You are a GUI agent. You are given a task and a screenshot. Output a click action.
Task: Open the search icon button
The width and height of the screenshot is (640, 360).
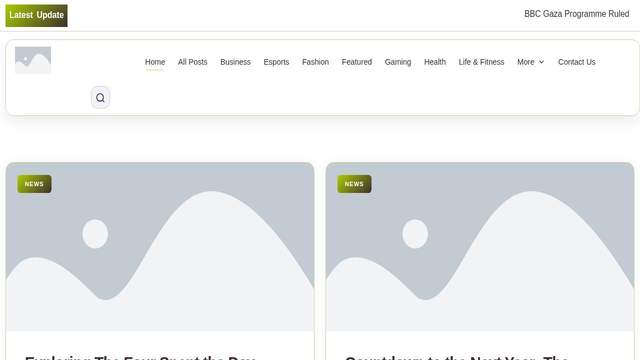[100, 98]
